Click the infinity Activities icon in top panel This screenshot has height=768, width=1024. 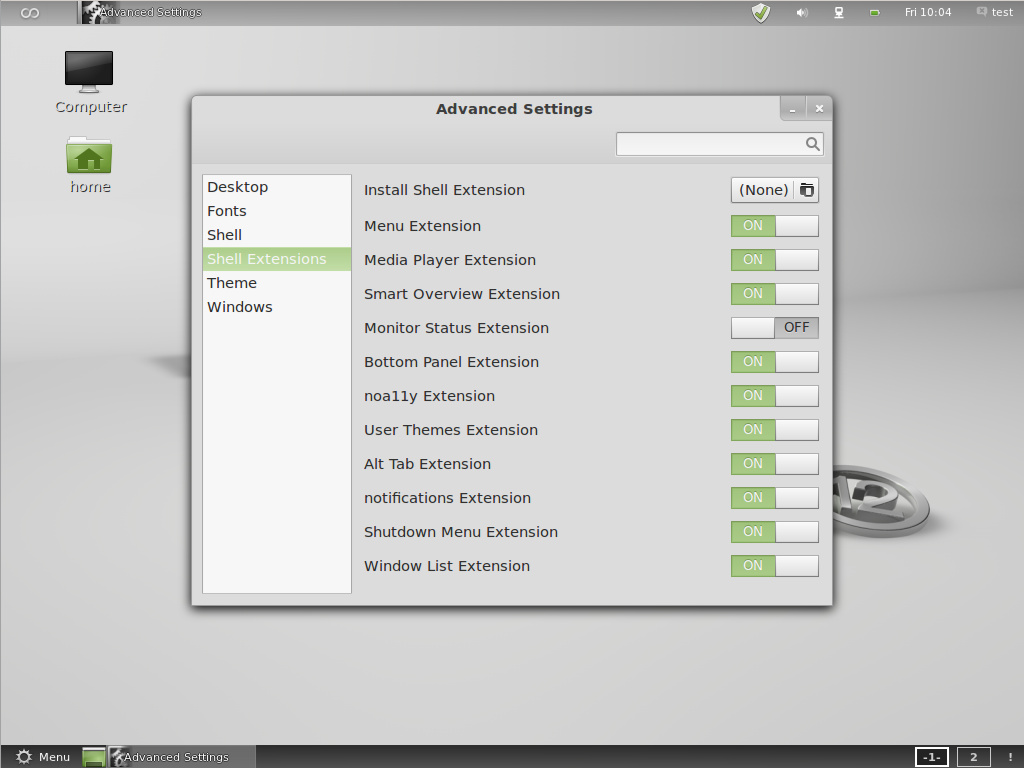click(x=29, y=12)
